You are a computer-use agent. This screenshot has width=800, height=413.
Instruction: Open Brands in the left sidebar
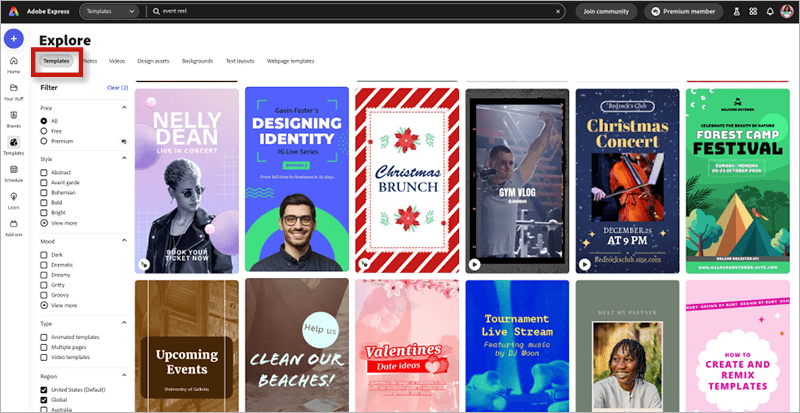click(x=14, y=118)
